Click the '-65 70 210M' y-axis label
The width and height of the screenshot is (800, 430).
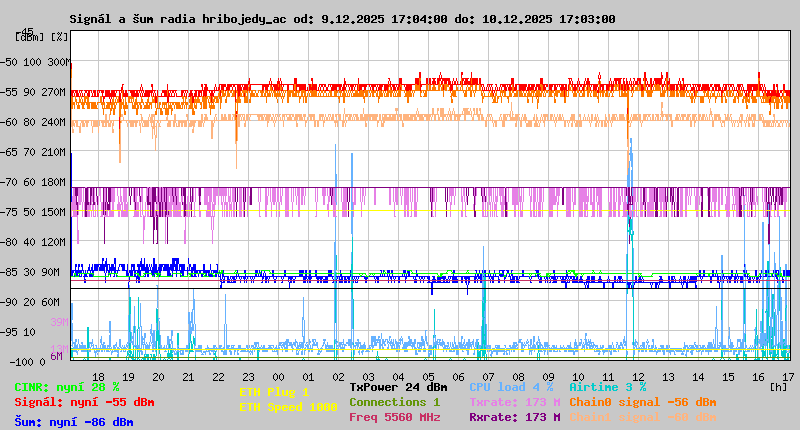point(35,153)
